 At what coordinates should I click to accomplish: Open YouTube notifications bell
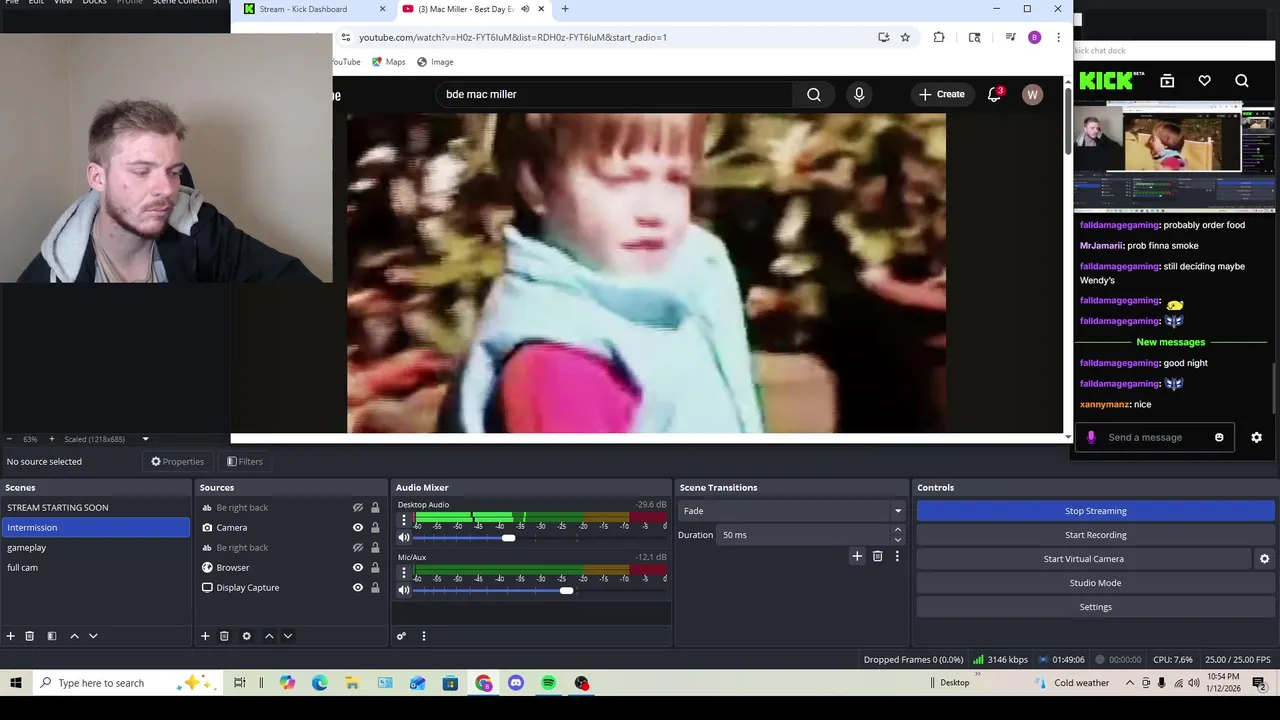994,94
